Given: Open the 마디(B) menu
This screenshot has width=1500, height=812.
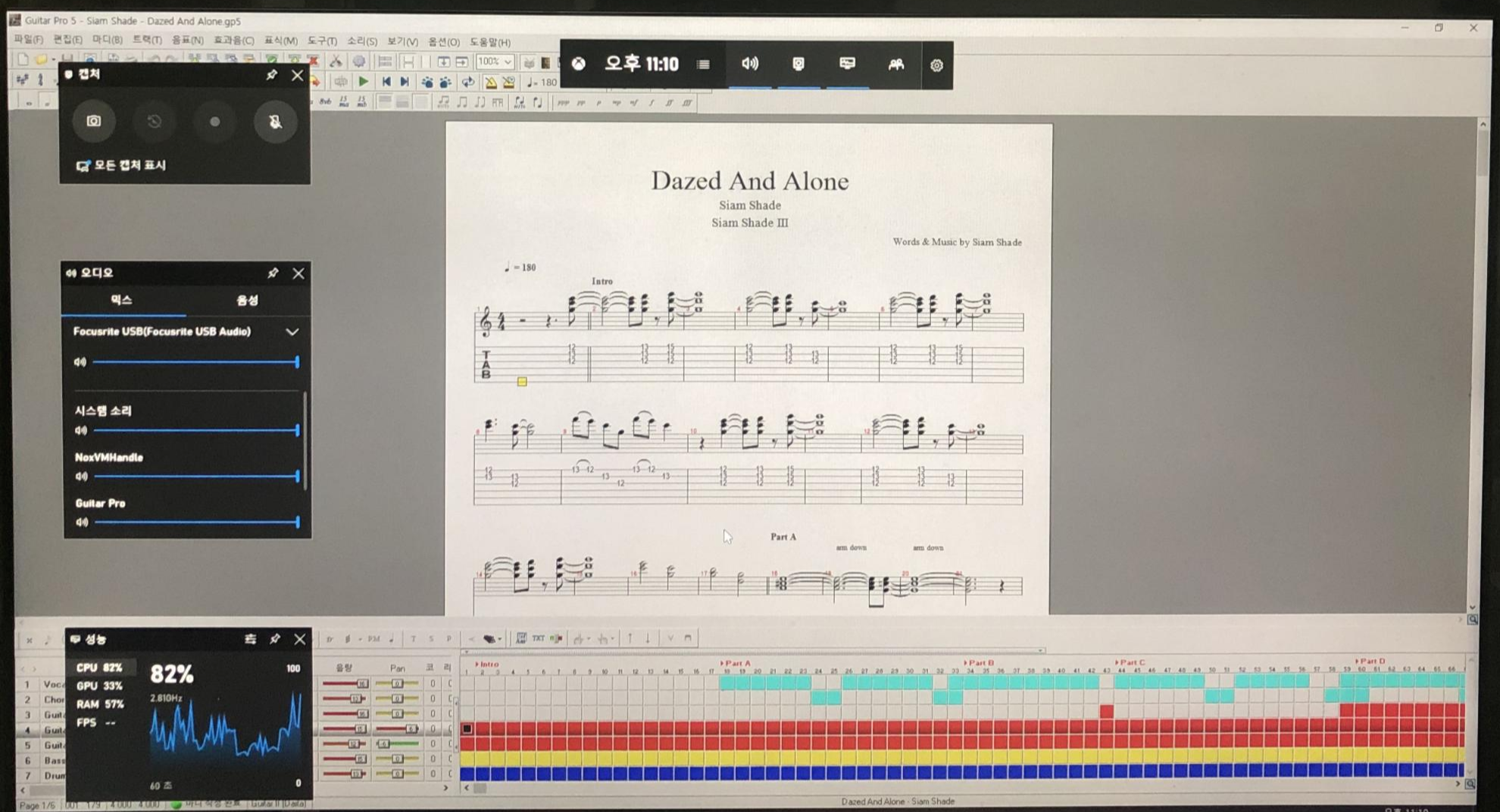Looking at the screenshot, I should (107, 39).
